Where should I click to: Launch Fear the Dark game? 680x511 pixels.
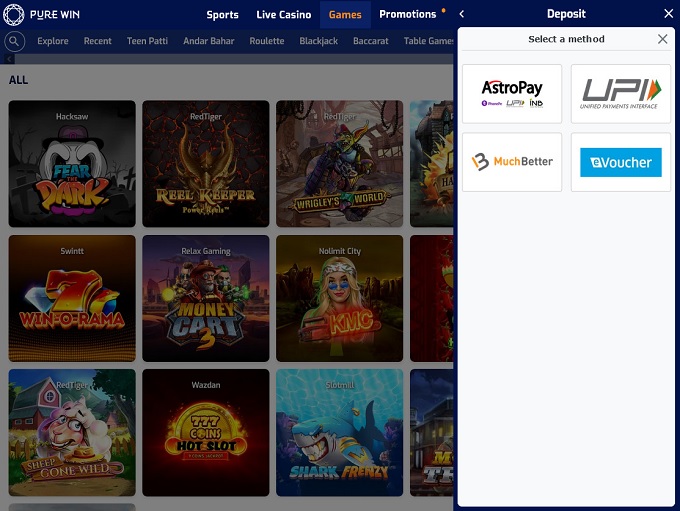coord(72,164)
